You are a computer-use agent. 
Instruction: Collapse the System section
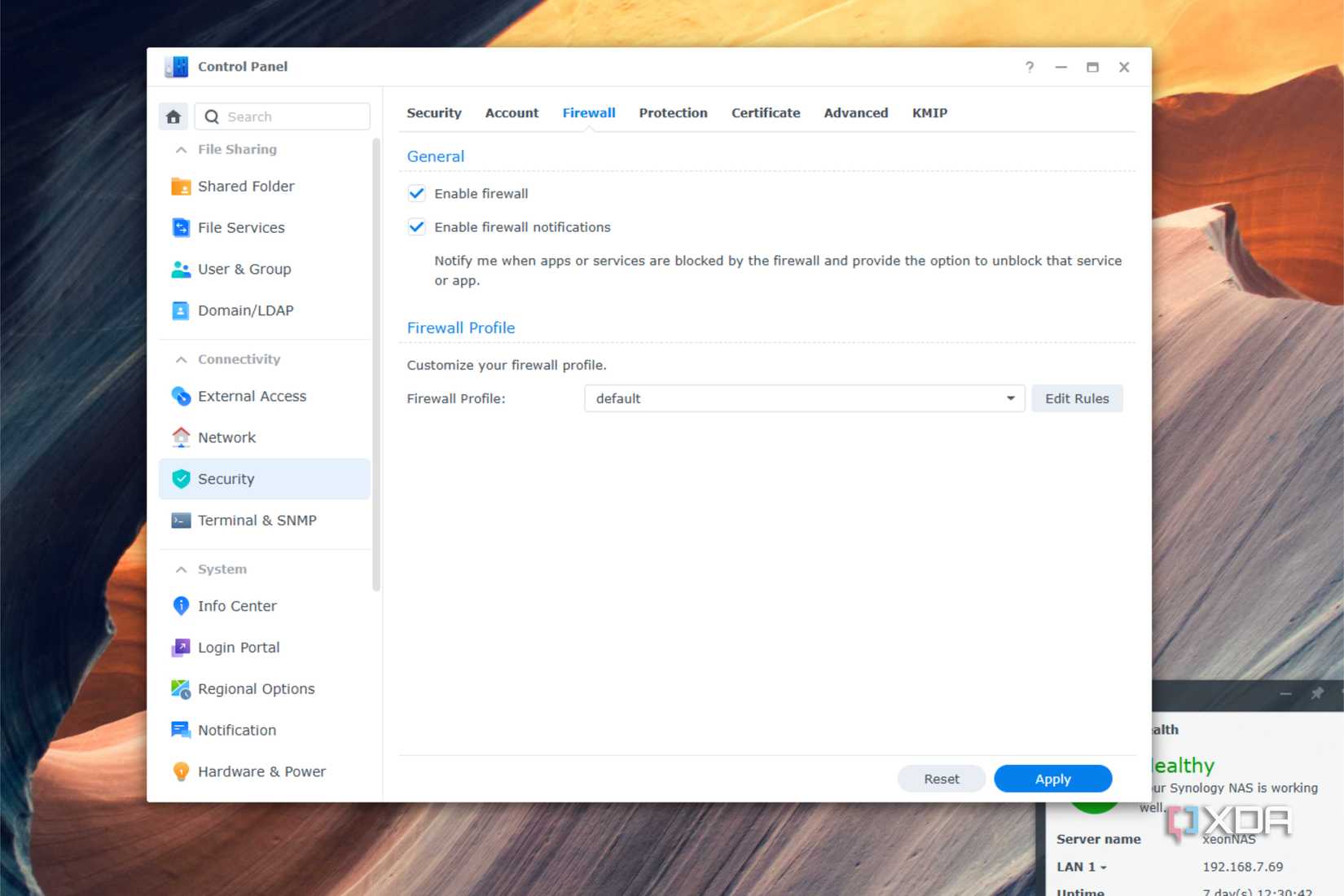point(181,569)
